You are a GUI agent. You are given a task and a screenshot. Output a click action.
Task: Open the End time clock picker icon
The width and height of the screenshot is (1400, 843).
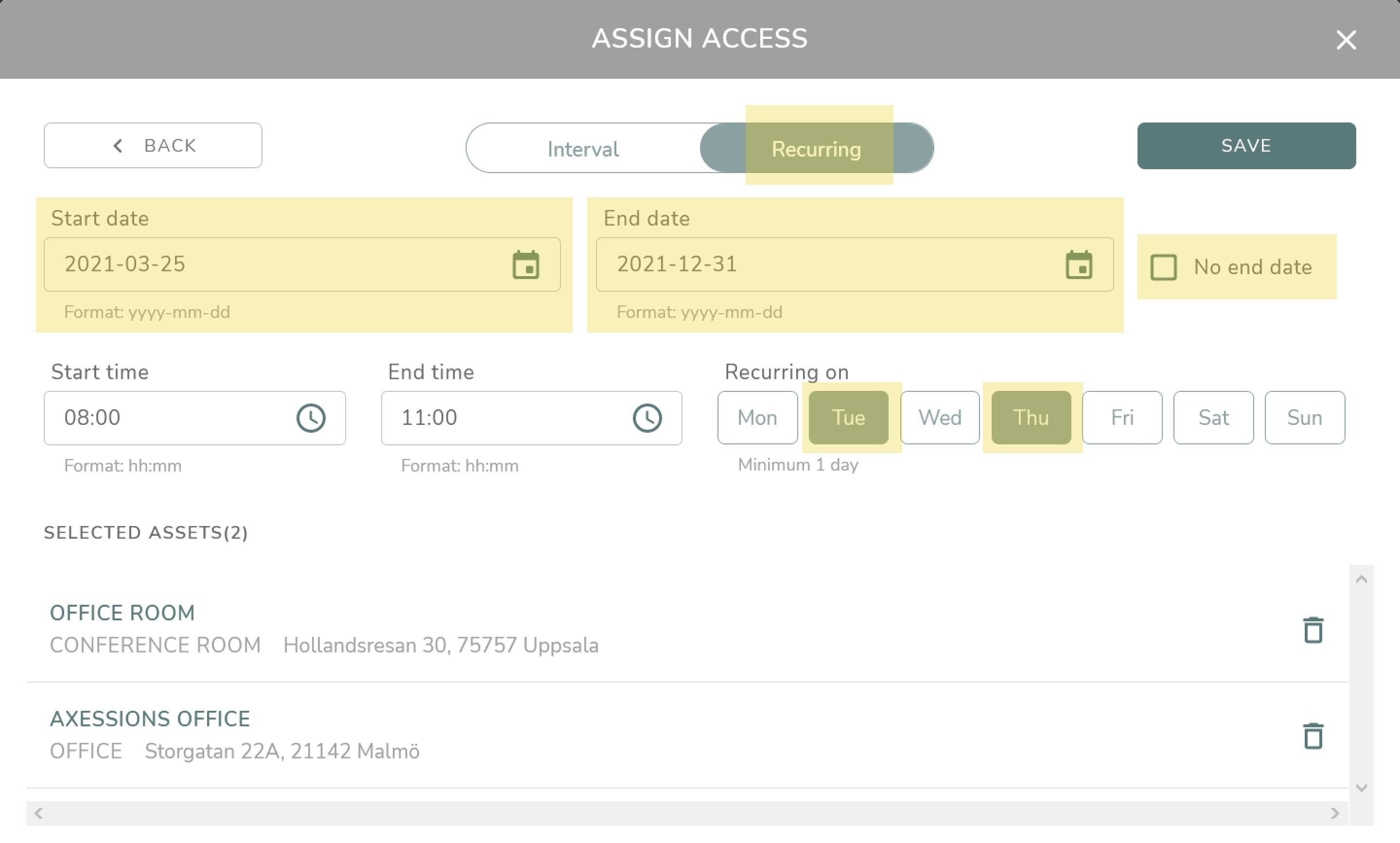coord(647,418)
